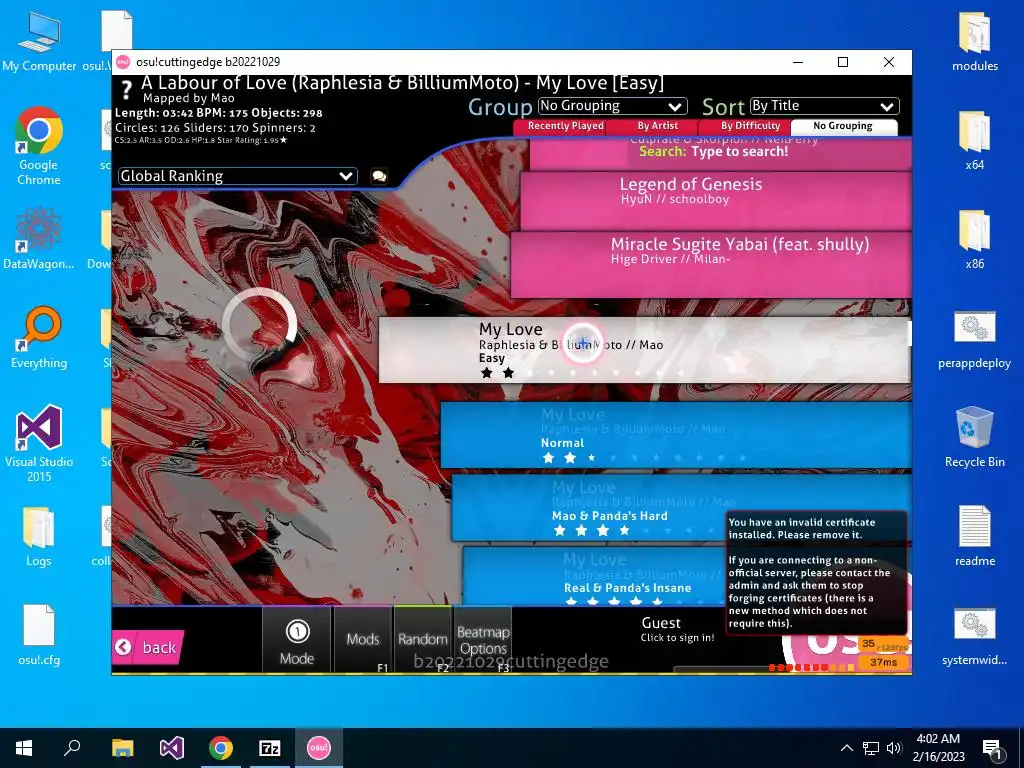The width and height of the screenshot is (1024, 768).
Task: Select My Love Easy difficulty
Action: pos(644,351)
